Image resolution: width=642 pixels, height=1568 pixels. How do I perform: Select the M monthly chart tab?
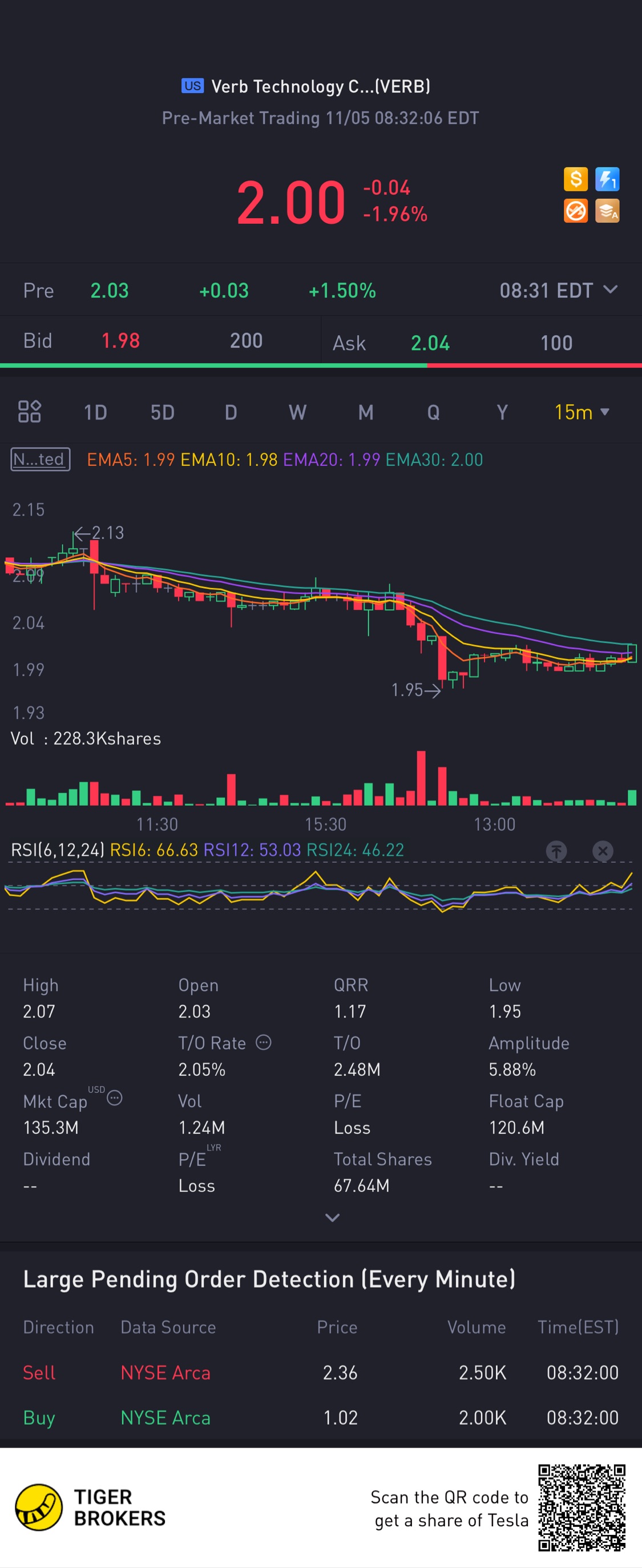(x=366, y=412)
